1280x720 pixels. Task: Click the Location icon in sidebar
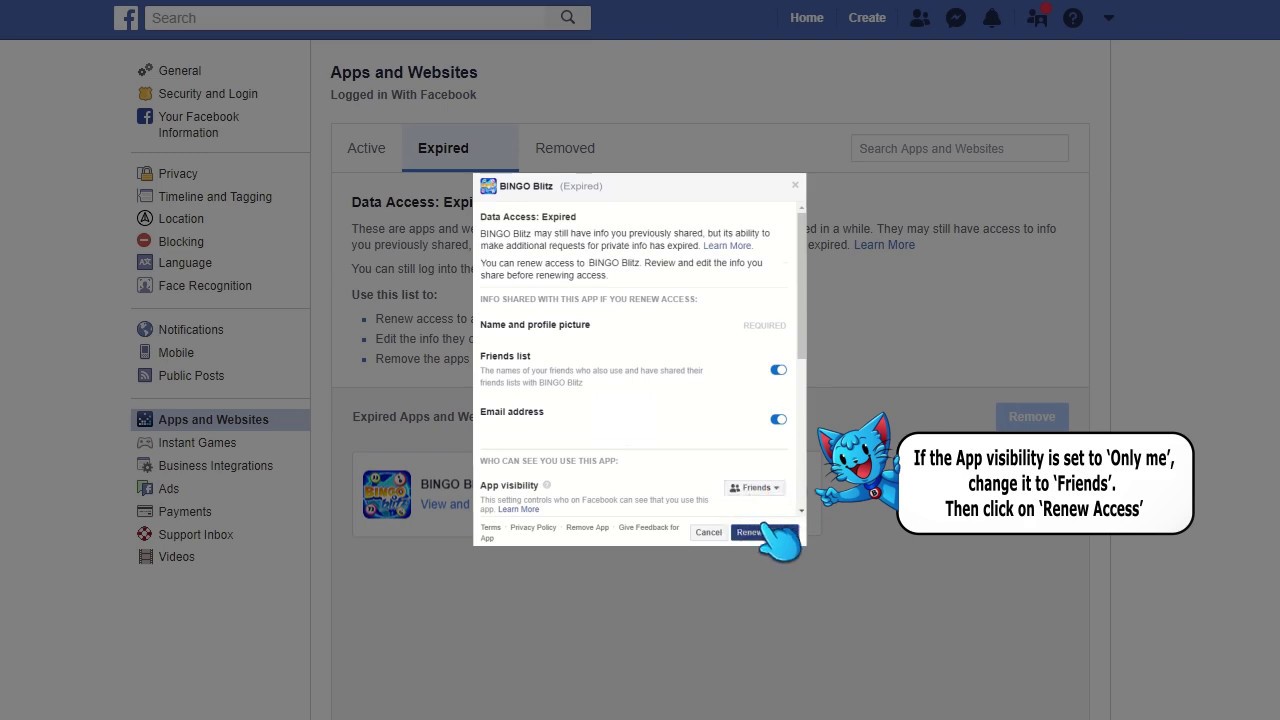(145, 218)
